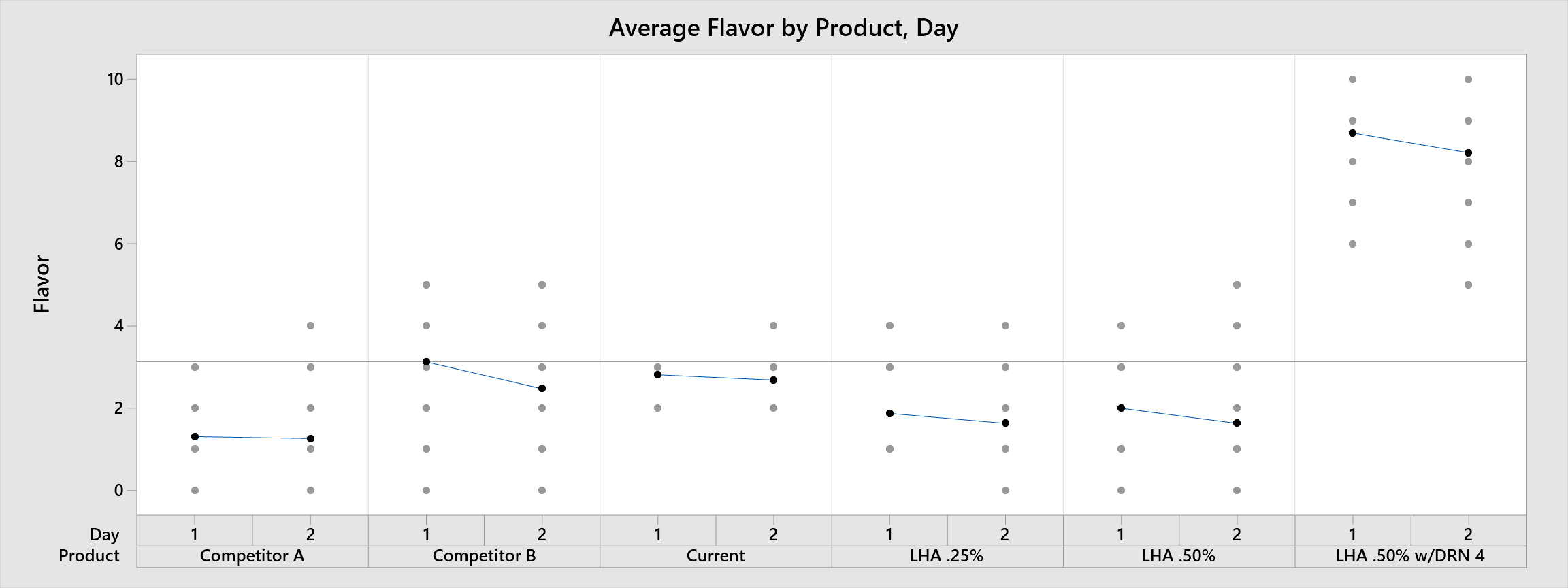Select the Flavor y-axis label

point(42,284)
